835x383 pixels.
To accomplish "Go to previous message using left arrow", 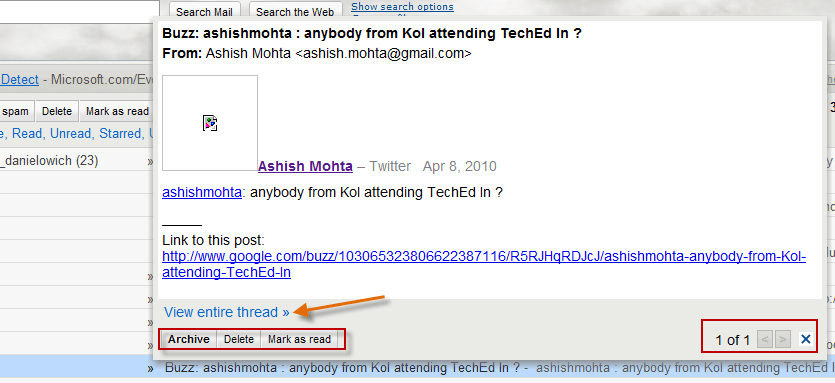I will (765, 339).
